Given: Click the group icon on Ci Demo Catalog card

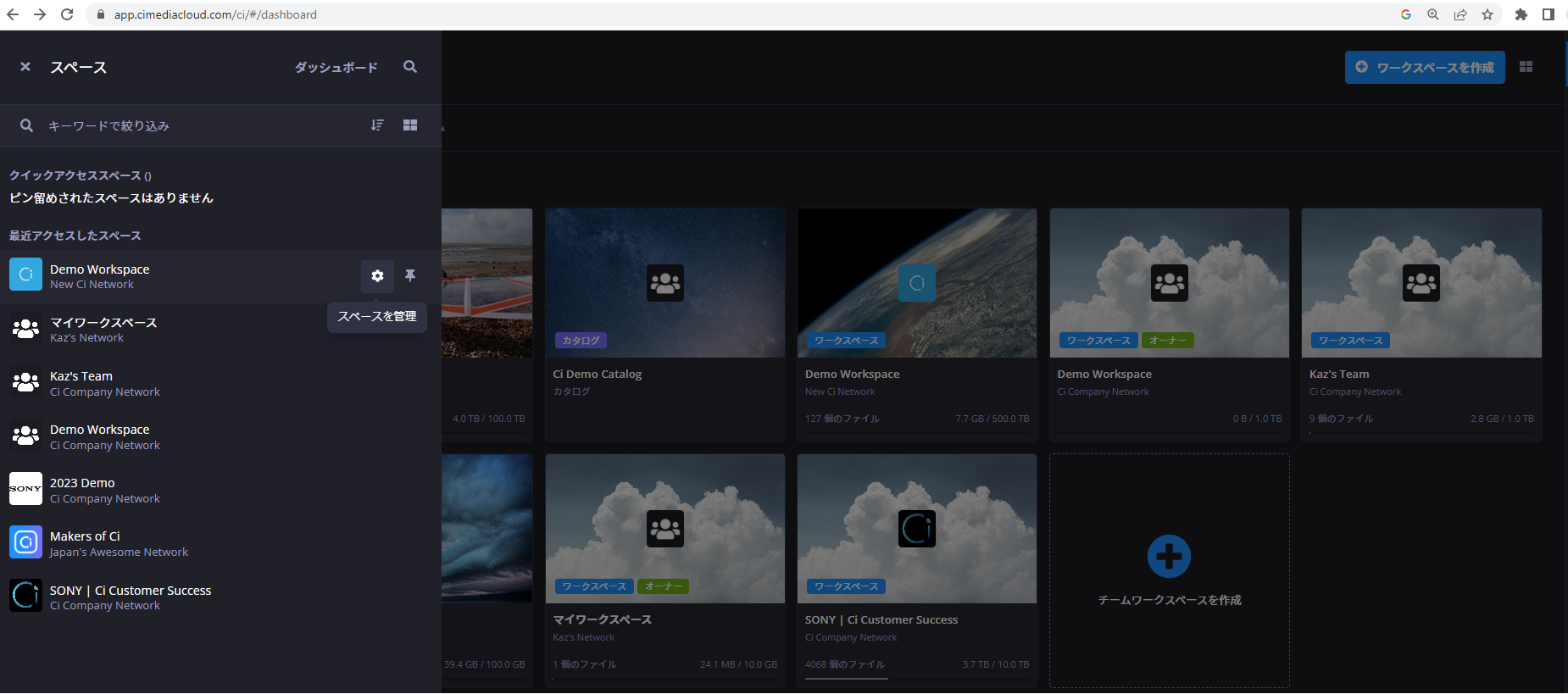Looking at the screenshot, I should pos(665,283).
